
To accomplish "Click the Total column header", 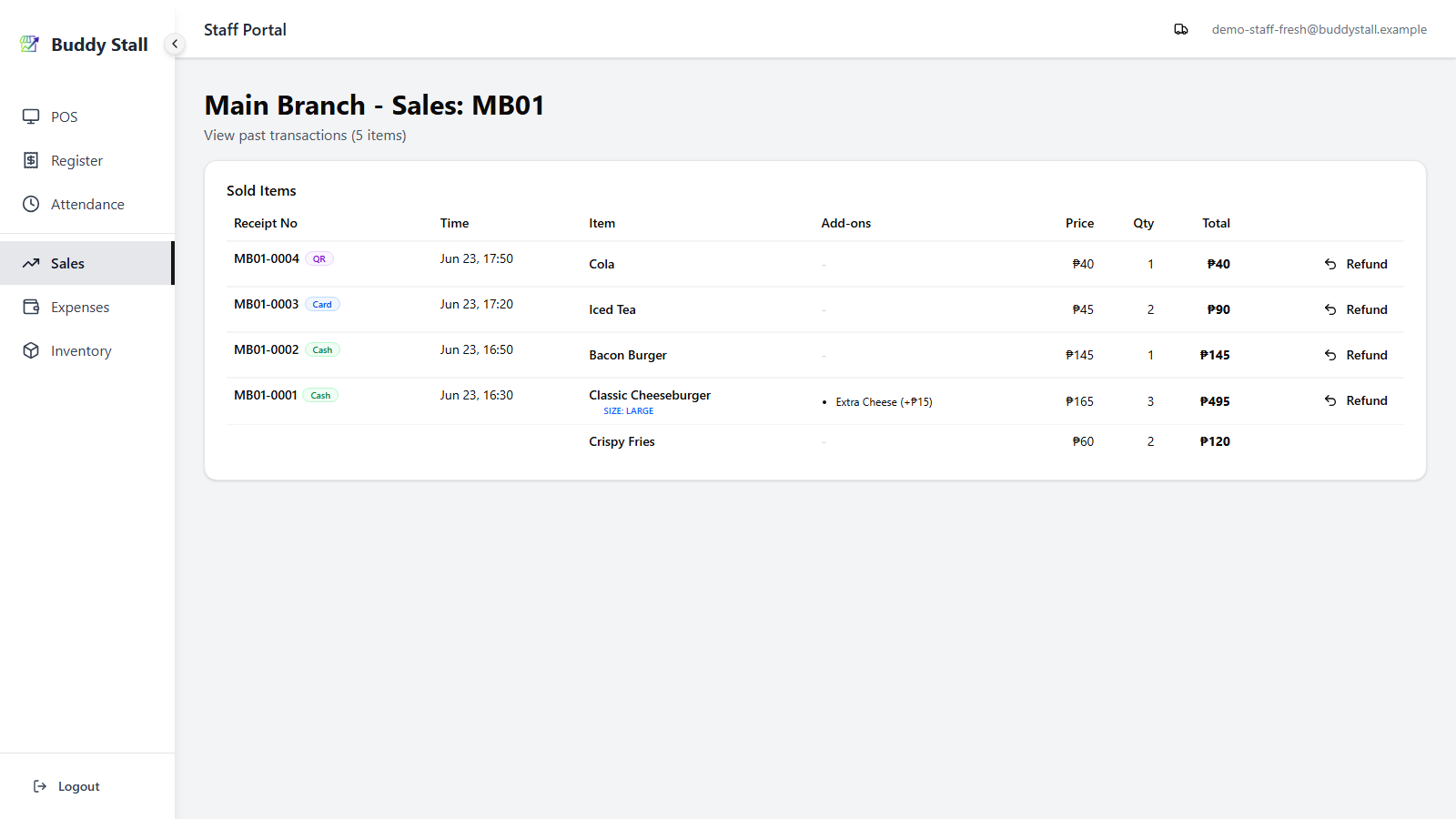I will pos(1217,223).
